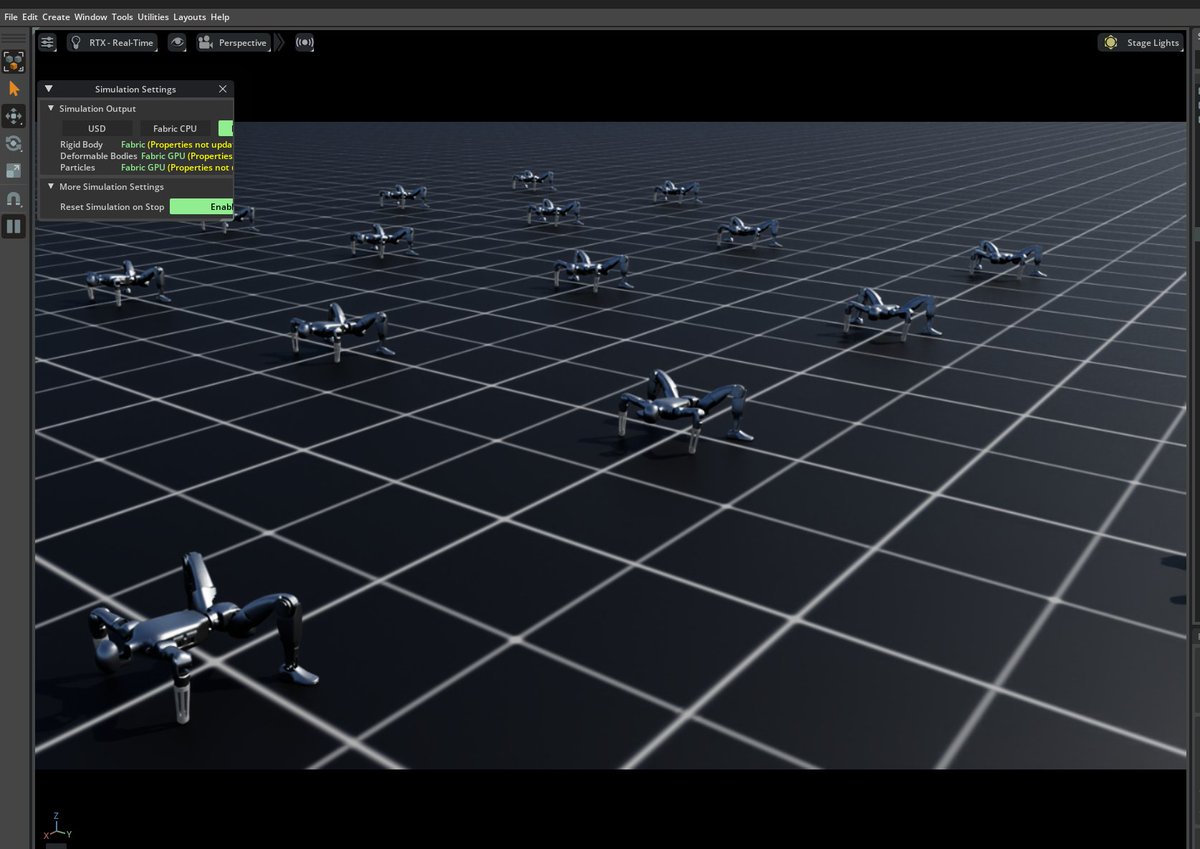This screenshot has width=1200, height=849.
Task: Collapse the More Simulation Settings section
Action: tap(51, 186)
